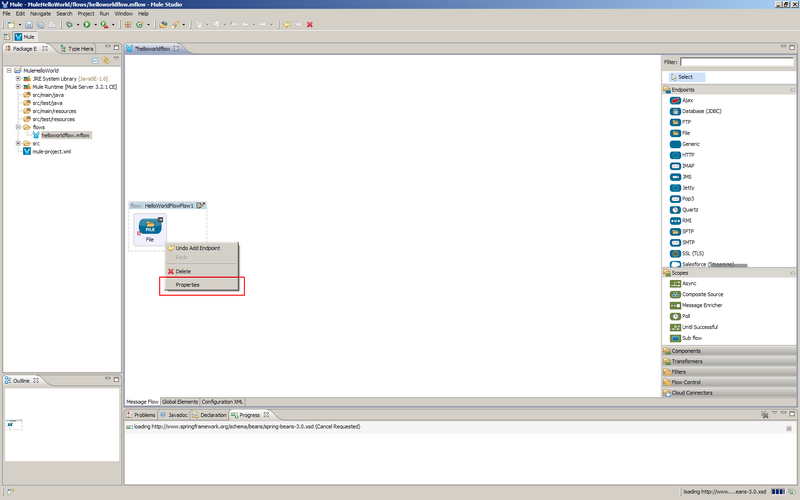
Task: Select the JMS endpoint
Action: click(x=681, y=177)
